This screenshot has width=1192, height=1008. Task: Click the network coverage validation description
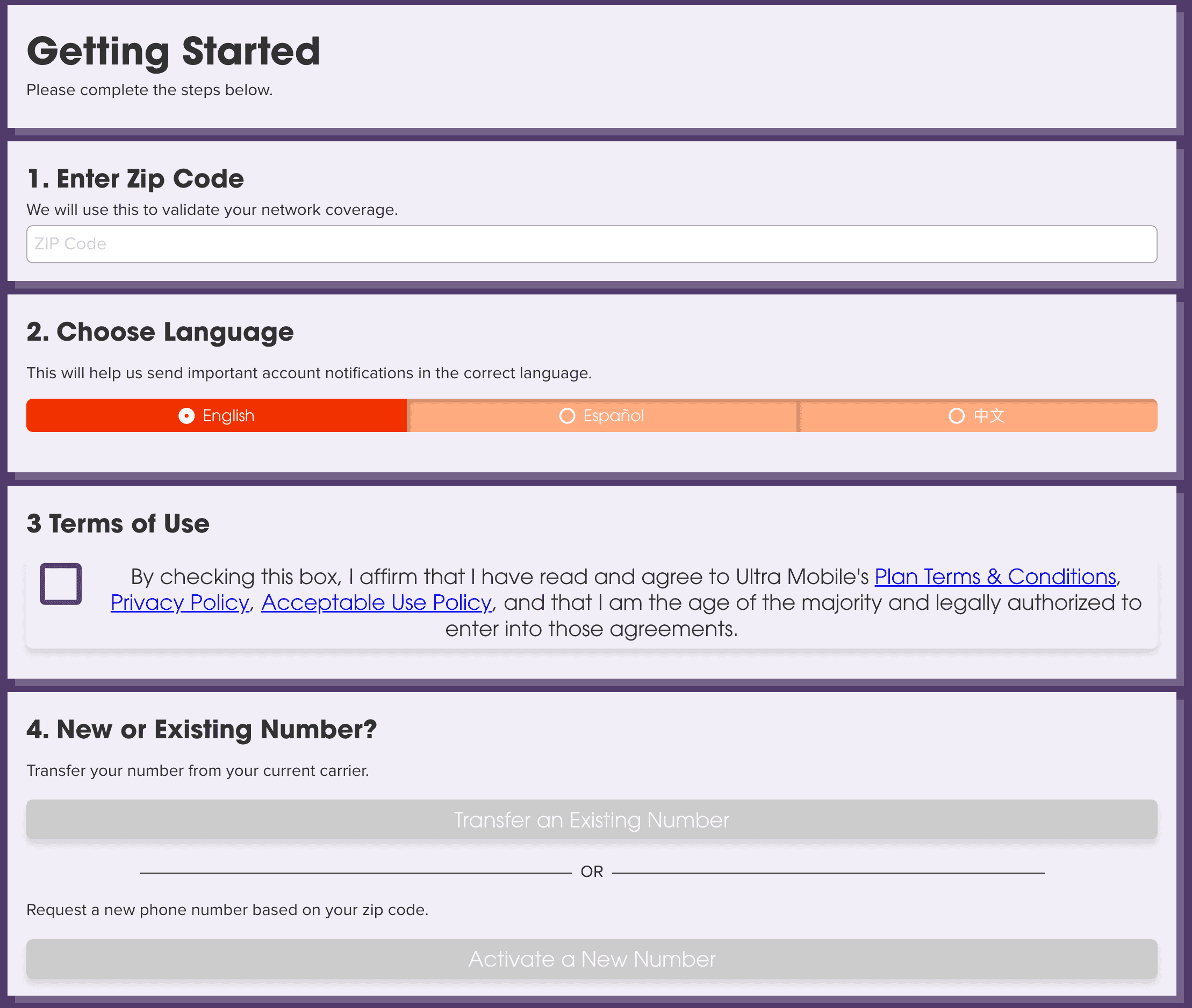coord(212,210)
